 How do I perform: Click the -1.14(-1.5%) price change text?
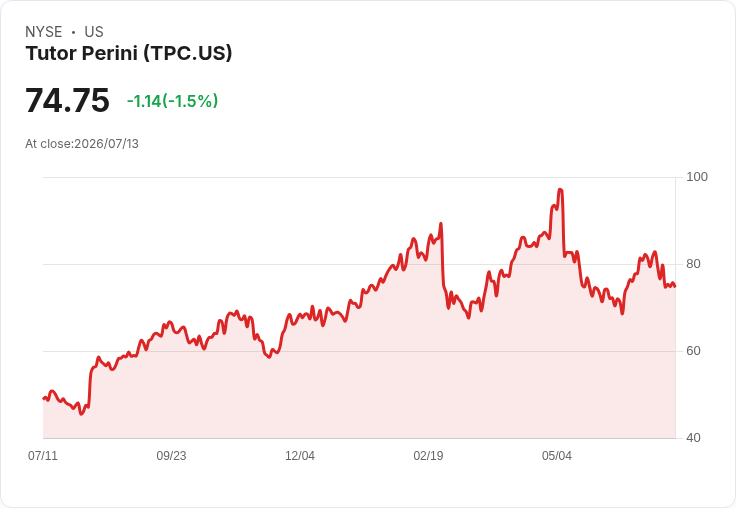coord(172,101)
